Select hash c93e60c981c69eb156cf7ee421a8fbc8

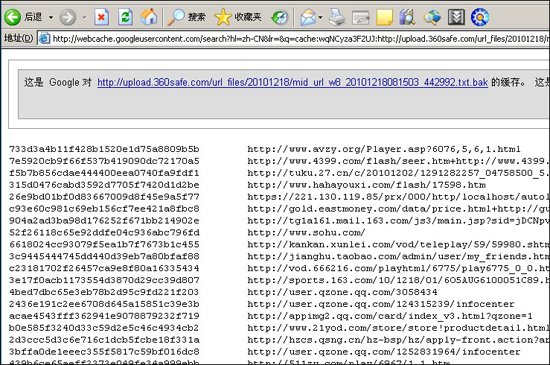104,209
